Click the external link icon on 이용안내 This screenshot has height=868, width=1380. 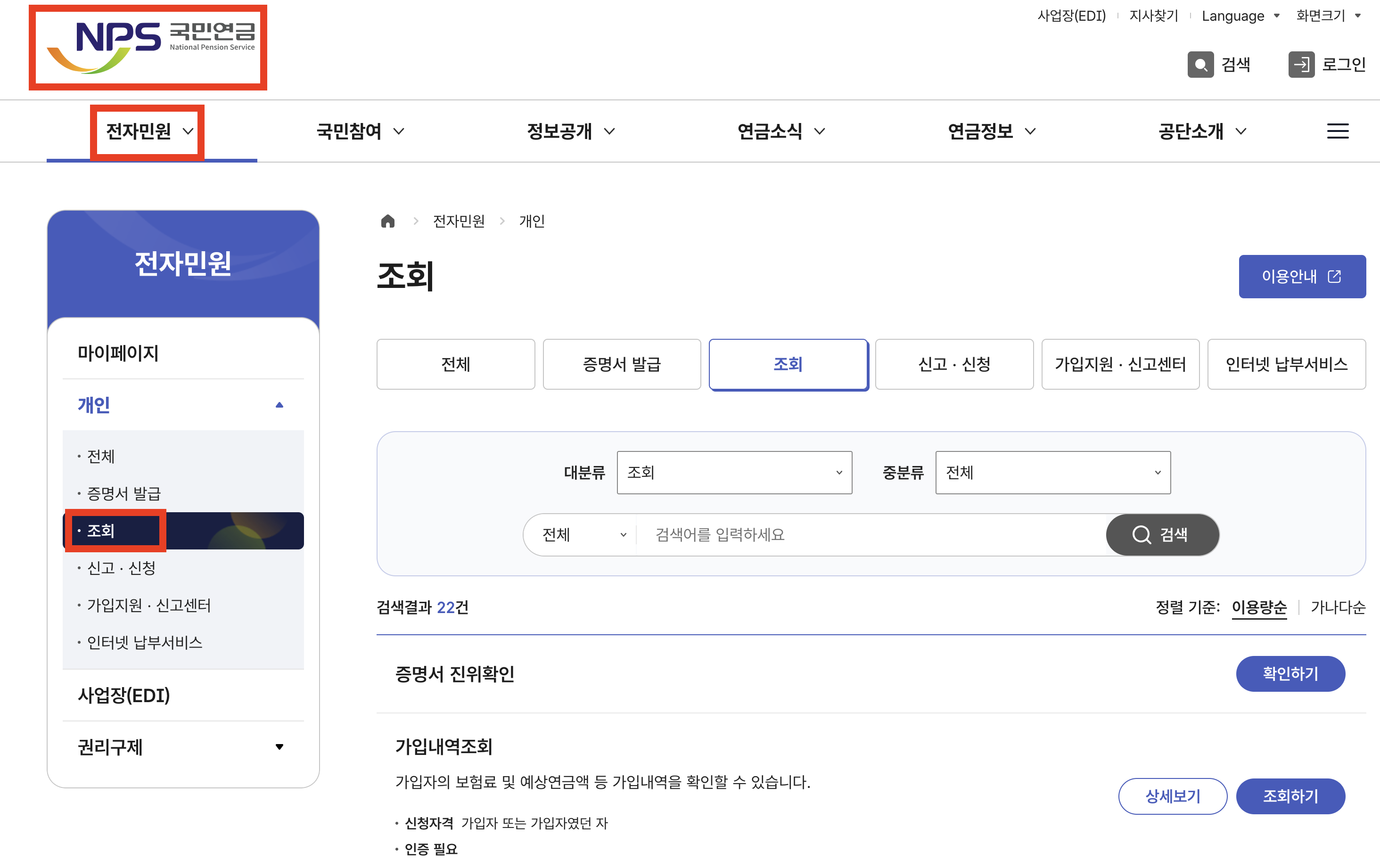pyautogui.click(x=1334, y=277)
